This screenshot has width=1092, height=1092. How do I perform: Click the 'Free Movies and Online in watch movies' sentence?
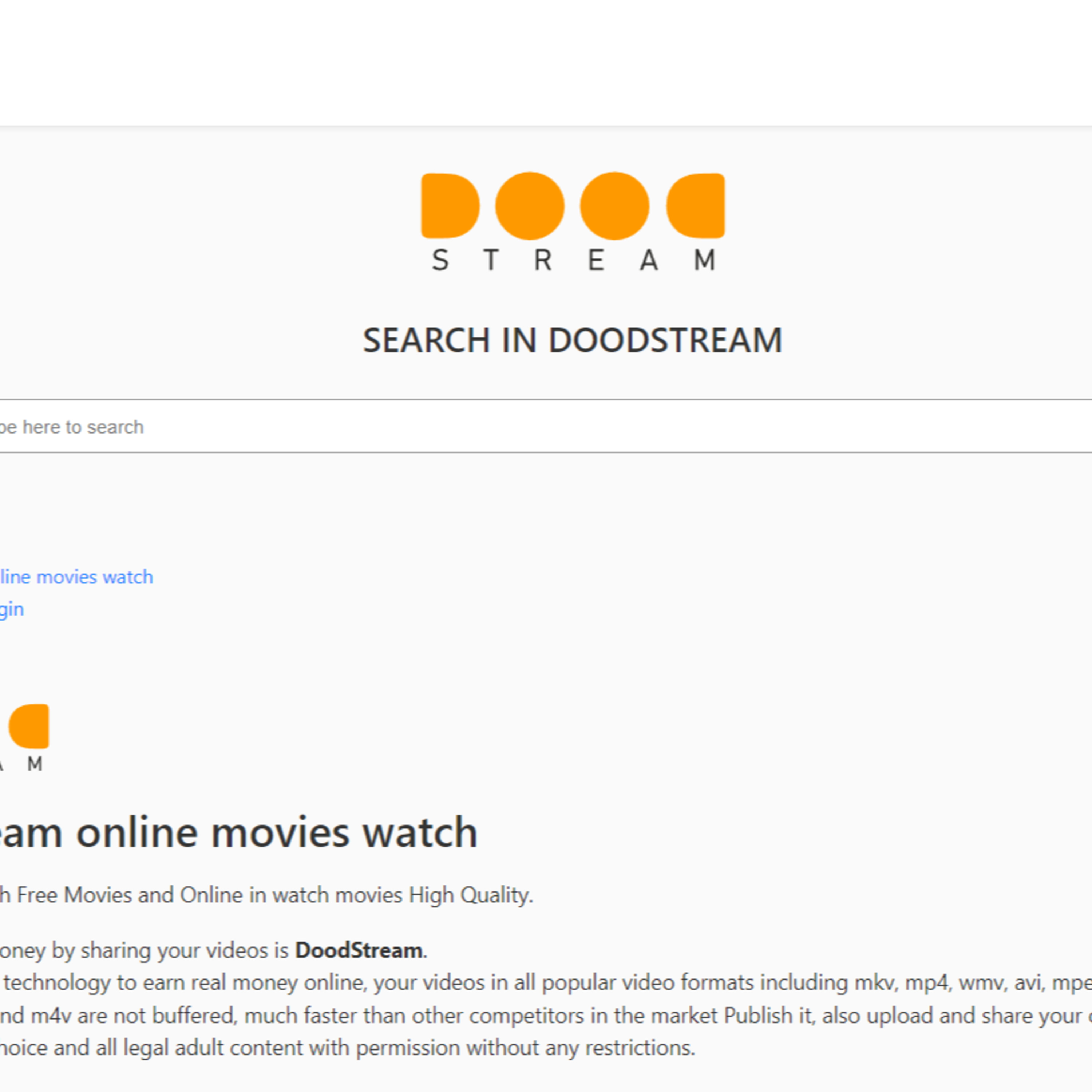tap(267, 895)
